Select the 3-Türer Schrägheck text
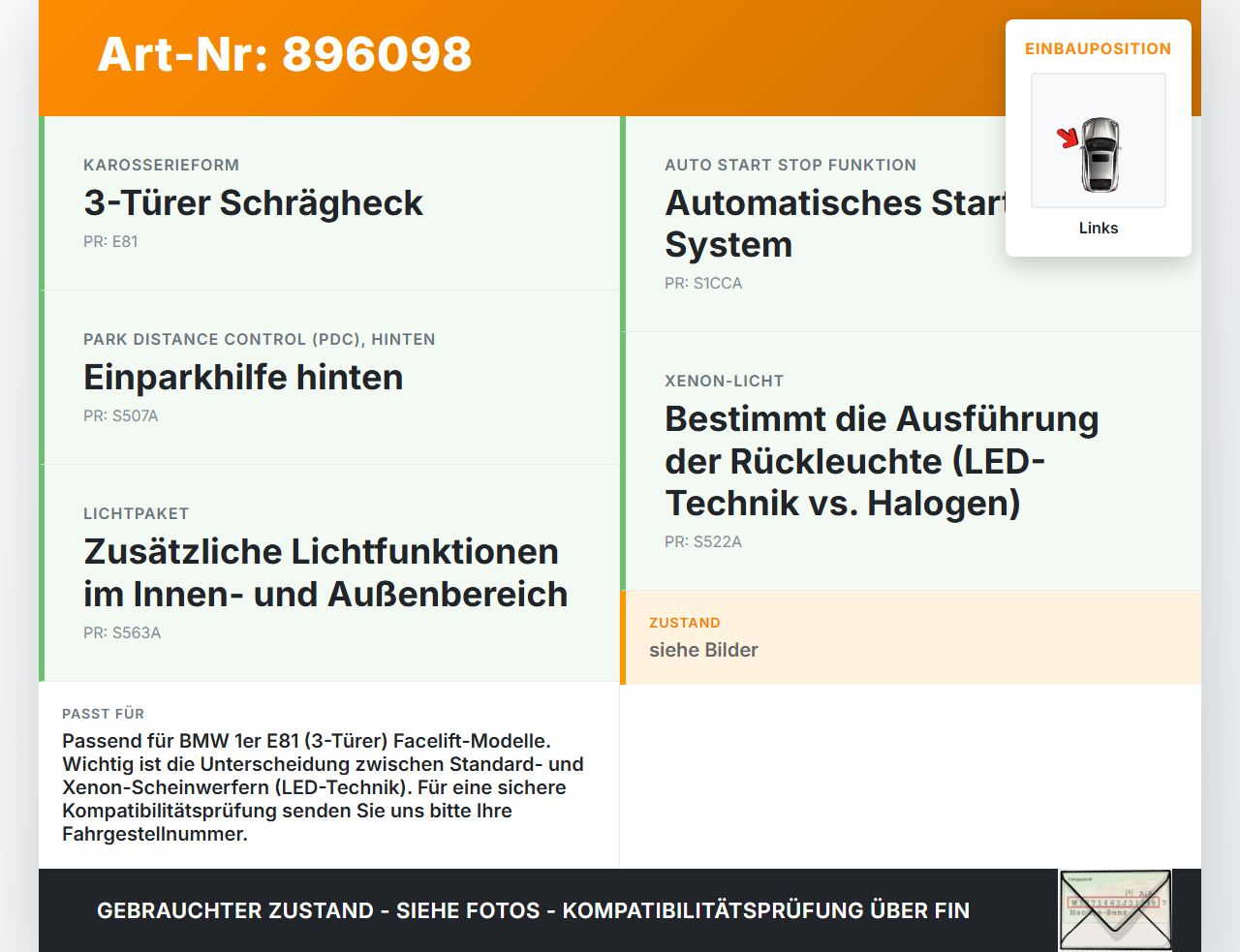This screenshot has height=952, width=1240. pos(253,202)
